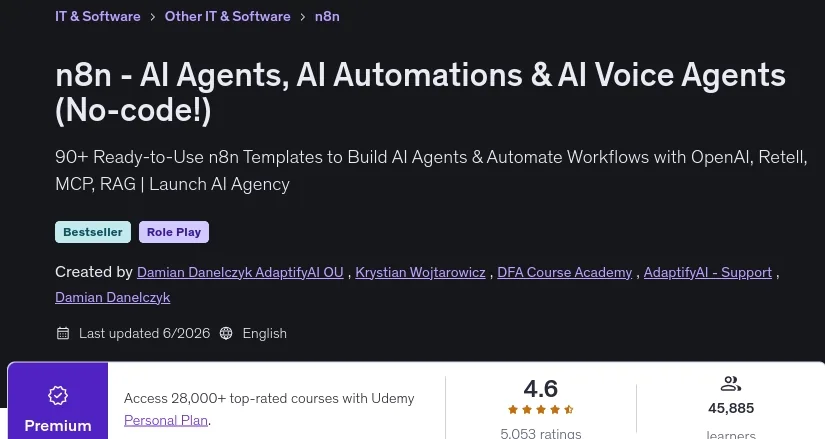Image resolution: width=825 pixels, height=439 pixels.
Task: Open the Other IT & Software breadcrumb
Action: click(x=227, y=16)
